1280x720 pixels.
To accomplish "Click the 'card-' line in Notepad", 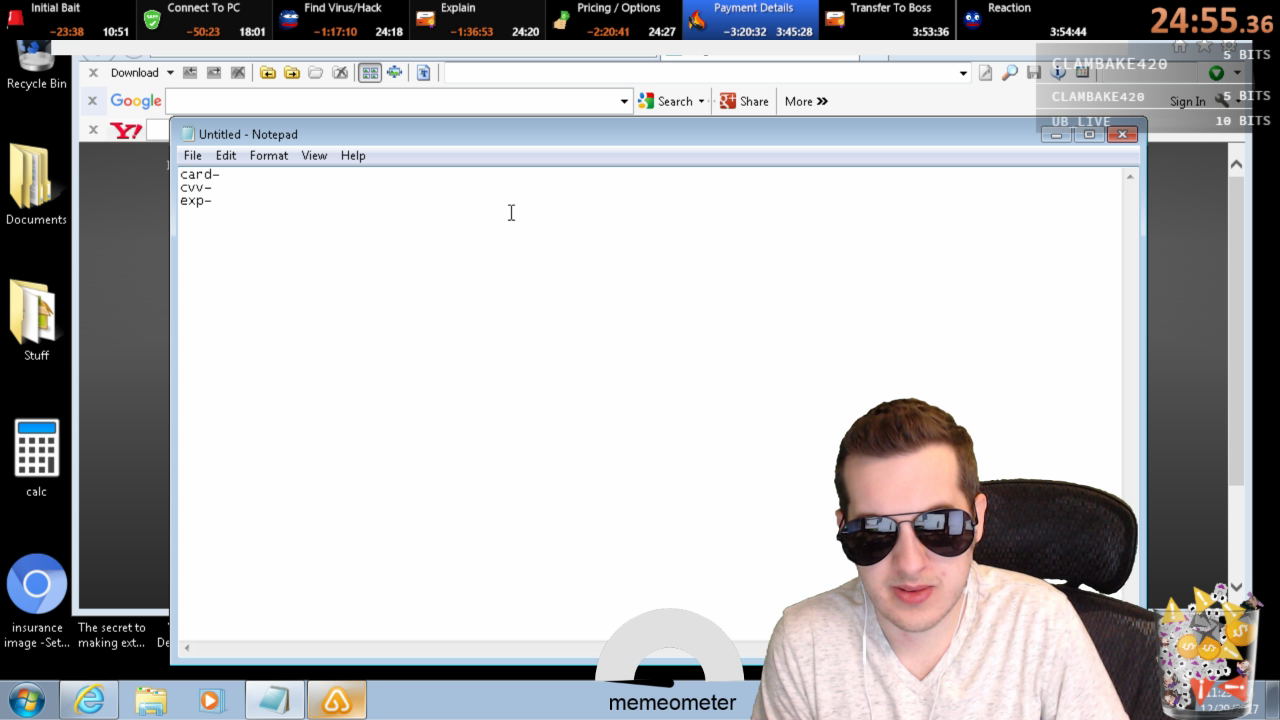I will (x=200, y=175).
